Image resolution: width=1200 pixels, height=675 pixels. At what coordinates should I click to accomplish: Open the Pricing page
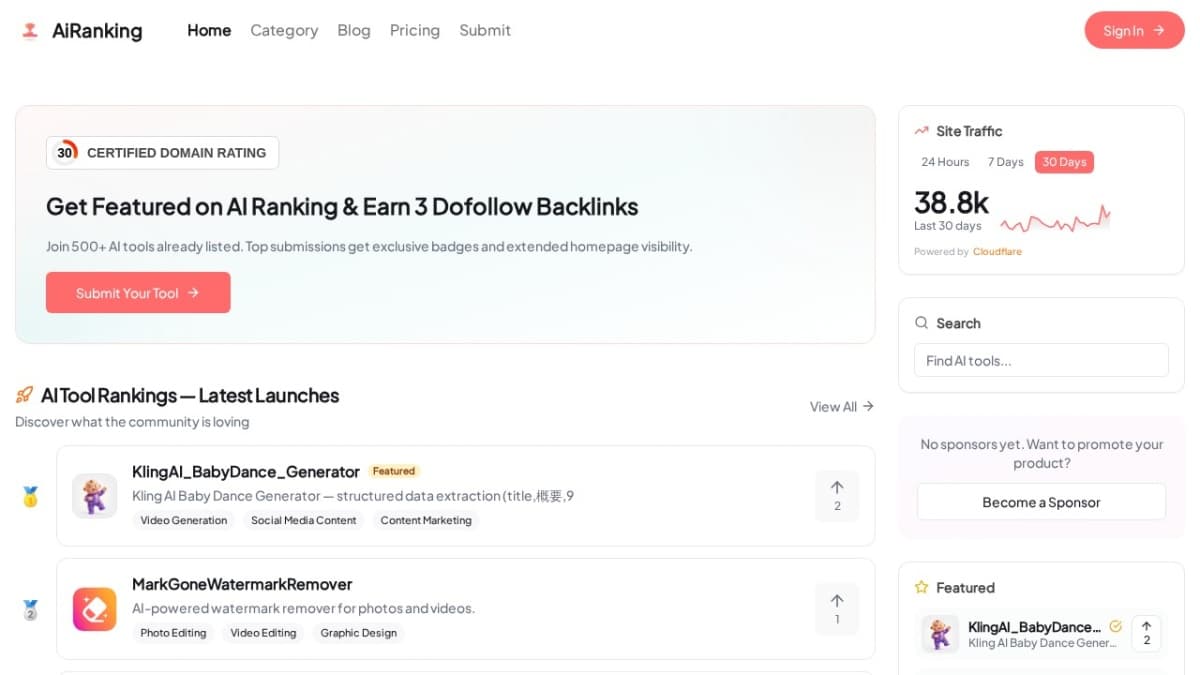point(414,30)
